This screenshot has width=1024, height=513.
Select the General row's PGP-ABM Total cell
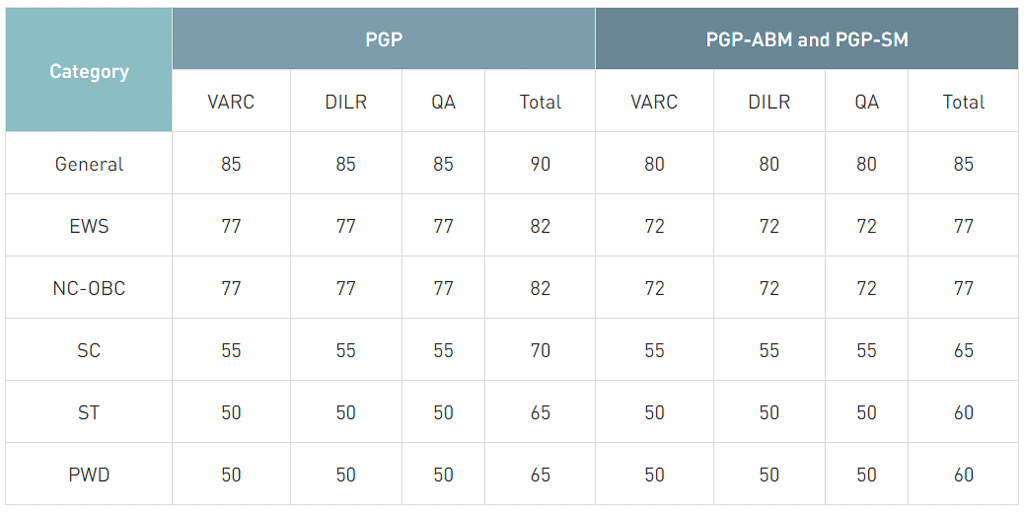963,164
